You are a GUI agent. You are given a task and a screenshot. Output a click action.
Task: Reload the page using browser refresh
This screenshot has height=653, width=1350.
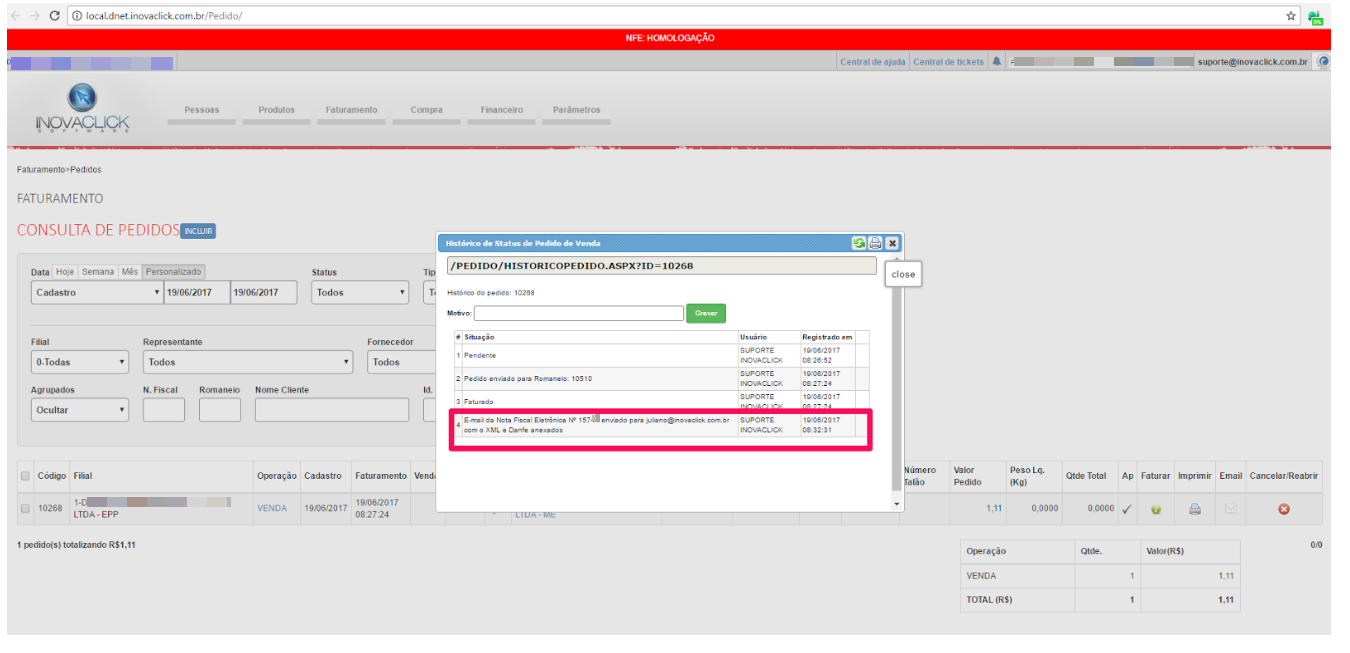pyautogui.click(x=54, y=16)
